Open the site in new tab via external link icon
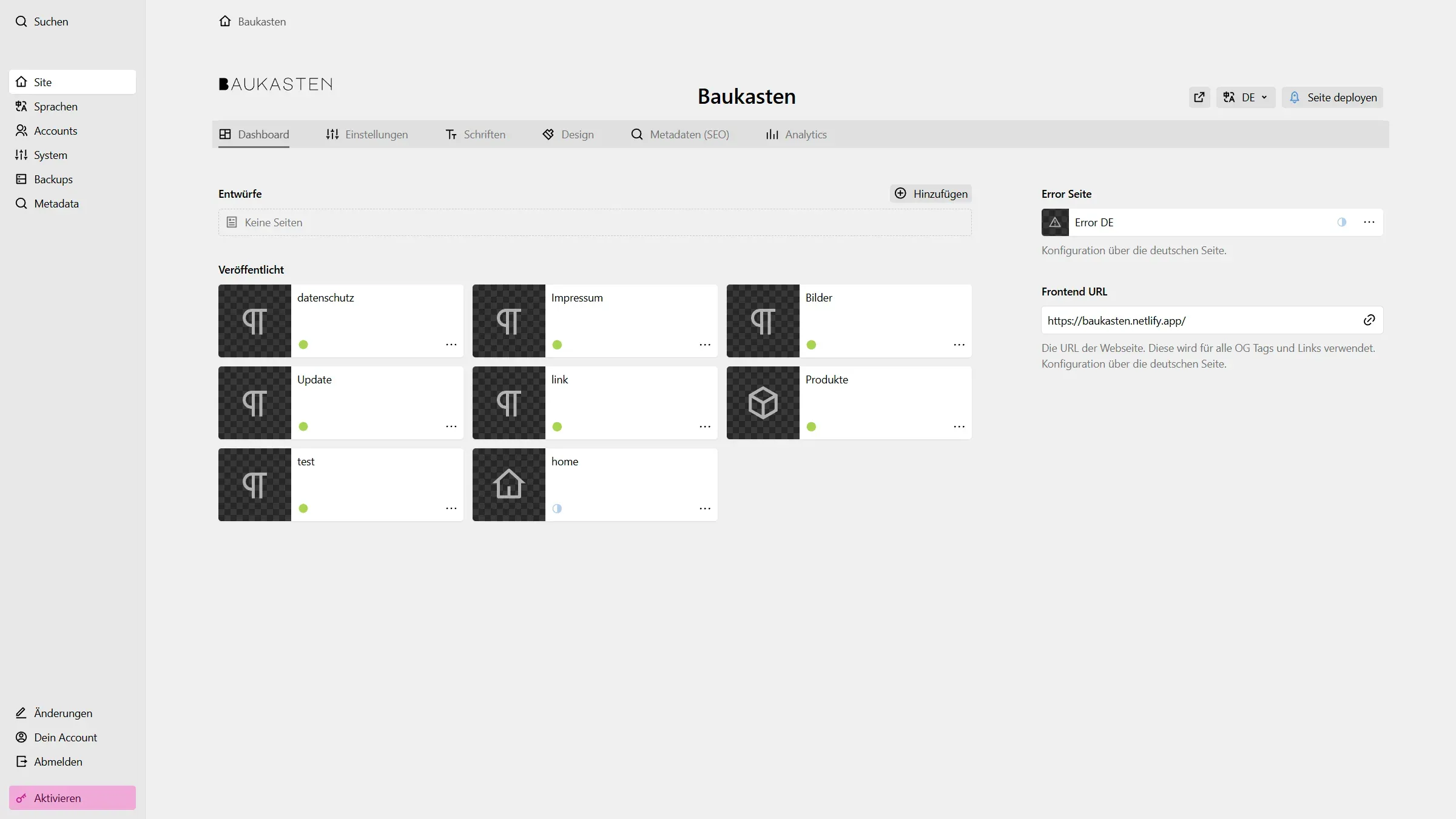Image resolution: width=1456 pixels, height=819 pixels. pyautogui.click(x=1199, y=97)
